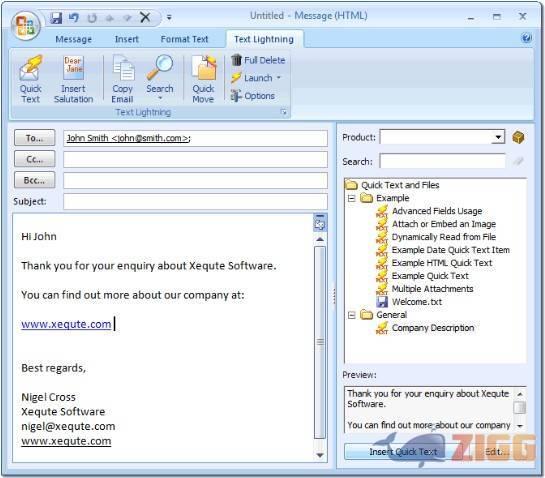The image size is (545, 478).
Task: Open the Product dropdown list
Action: click(x=498, y=137)
